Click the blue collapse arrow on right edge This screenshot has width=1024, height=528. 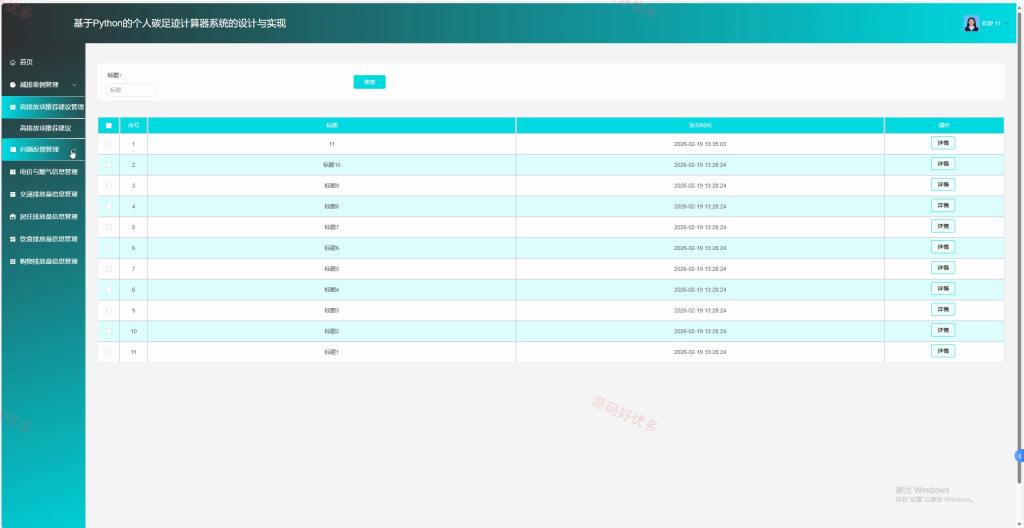[x=1019, y=455]
